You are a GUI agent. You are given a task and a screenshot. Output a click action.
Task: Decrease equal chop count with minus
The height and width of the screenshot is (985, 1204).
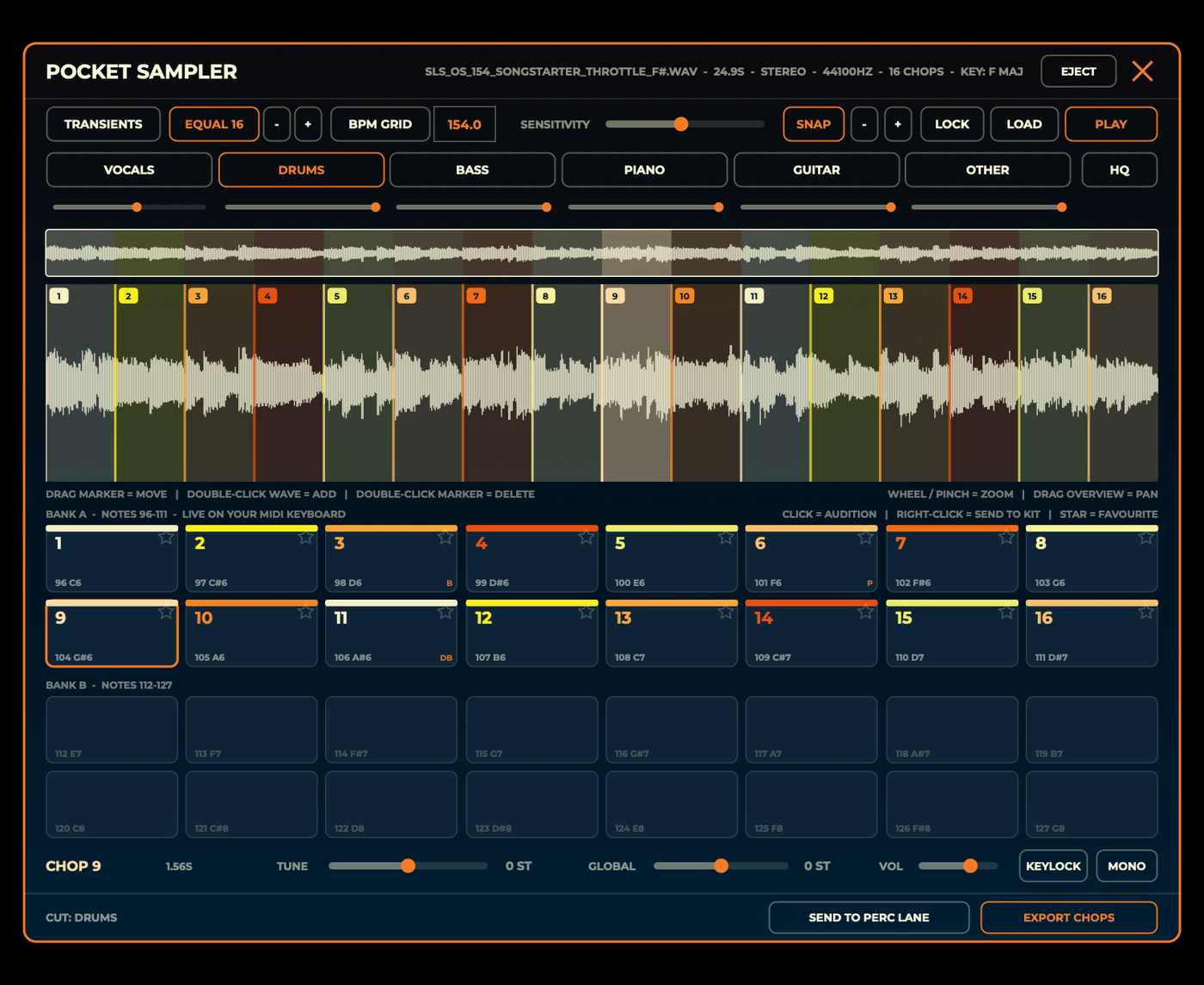276,124
